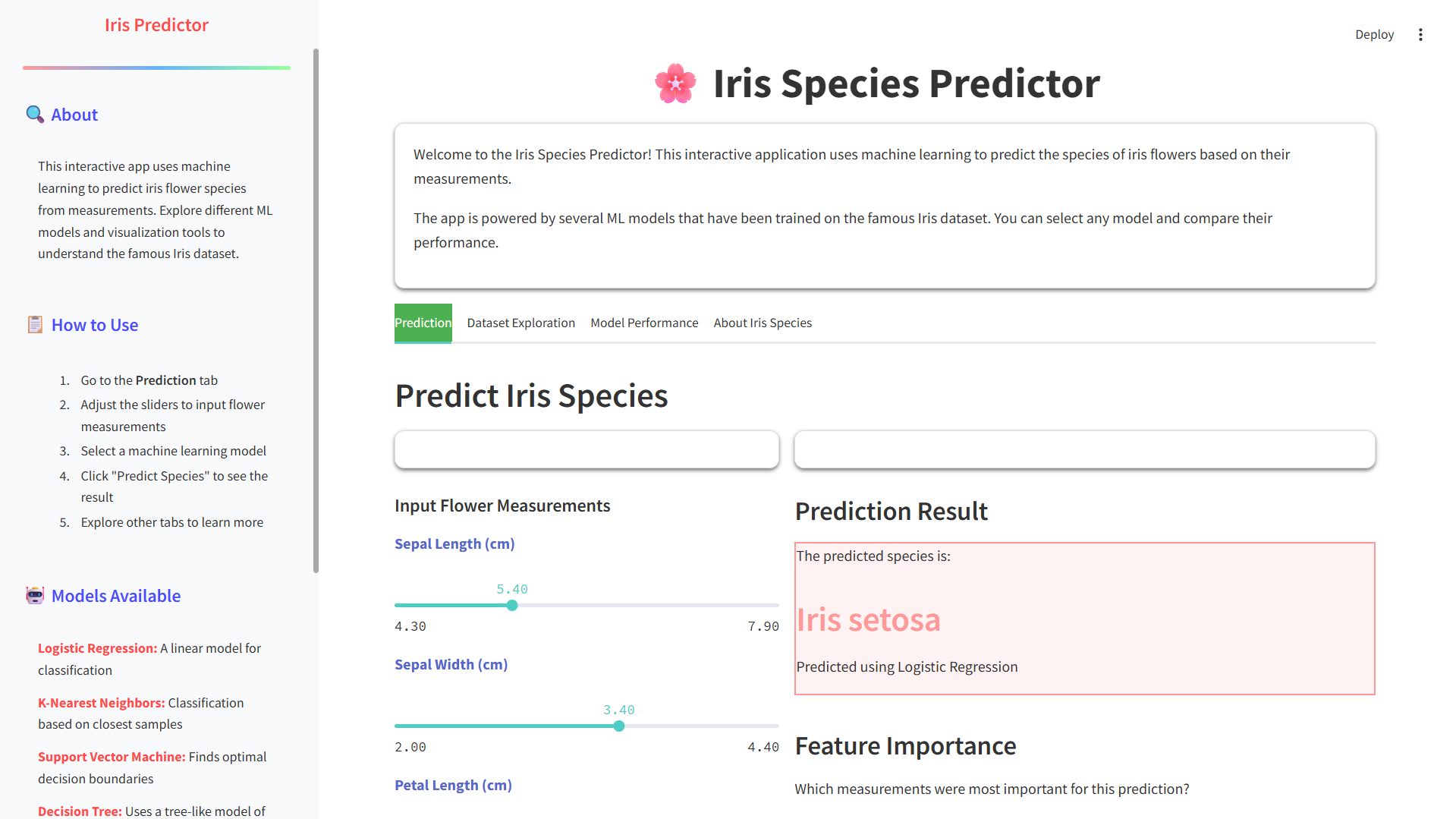This screenshot has height=819, width=1456.
Task: Click the clipboard icon beside How to Use
Action: pos(35,325)
